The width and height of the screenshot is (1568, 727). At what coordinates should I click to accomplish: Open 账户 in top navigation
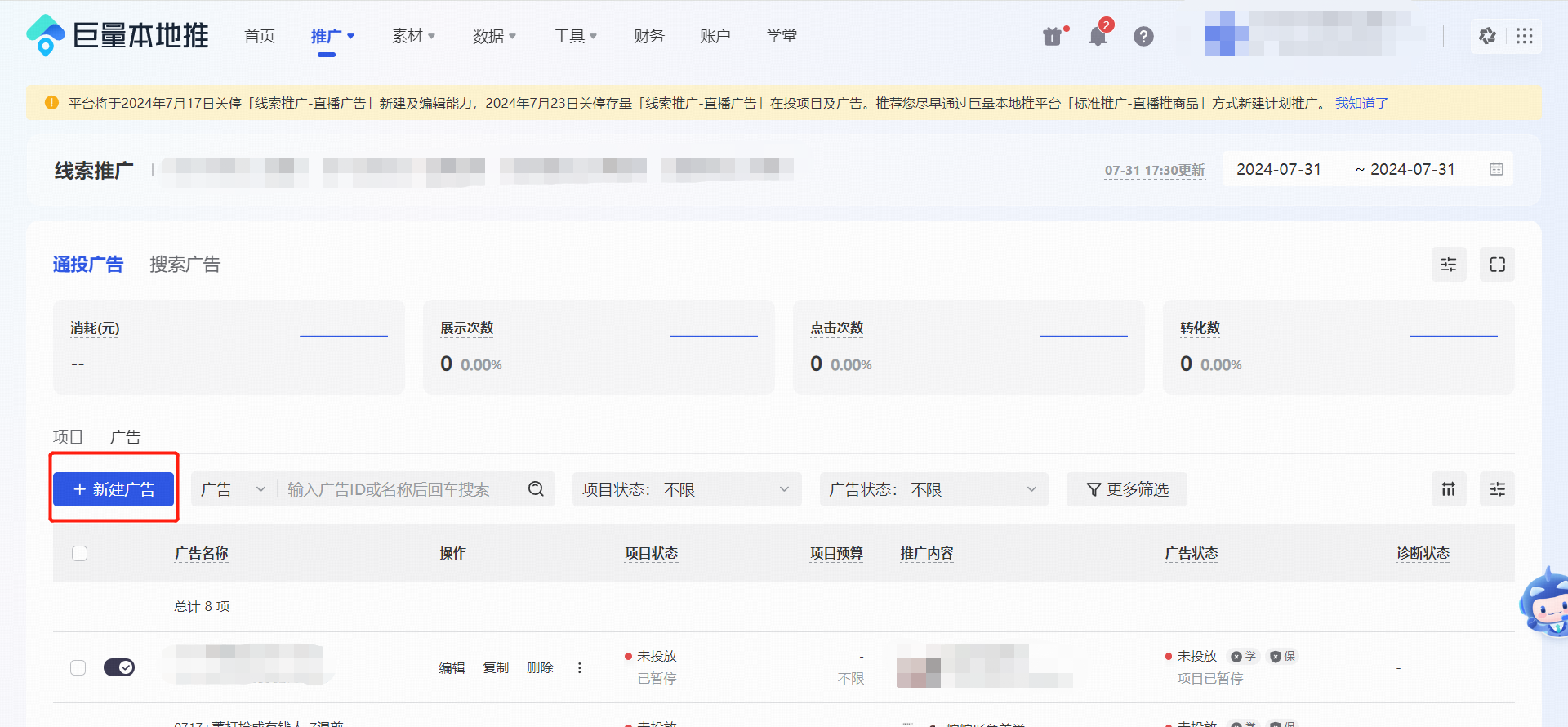pos(715,36)
